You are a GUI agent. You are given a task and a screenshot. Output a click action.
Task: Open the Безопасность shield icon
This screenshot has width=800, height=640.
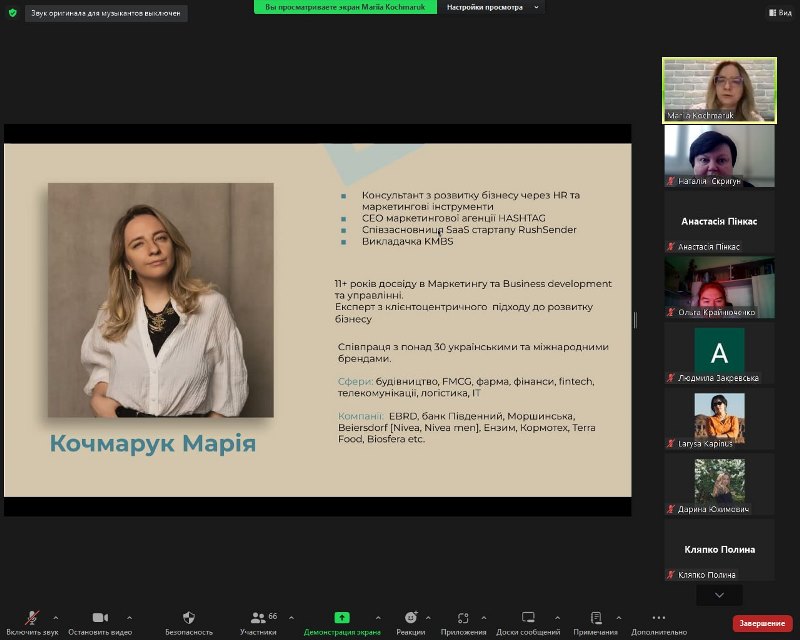(x=189, y=618)
